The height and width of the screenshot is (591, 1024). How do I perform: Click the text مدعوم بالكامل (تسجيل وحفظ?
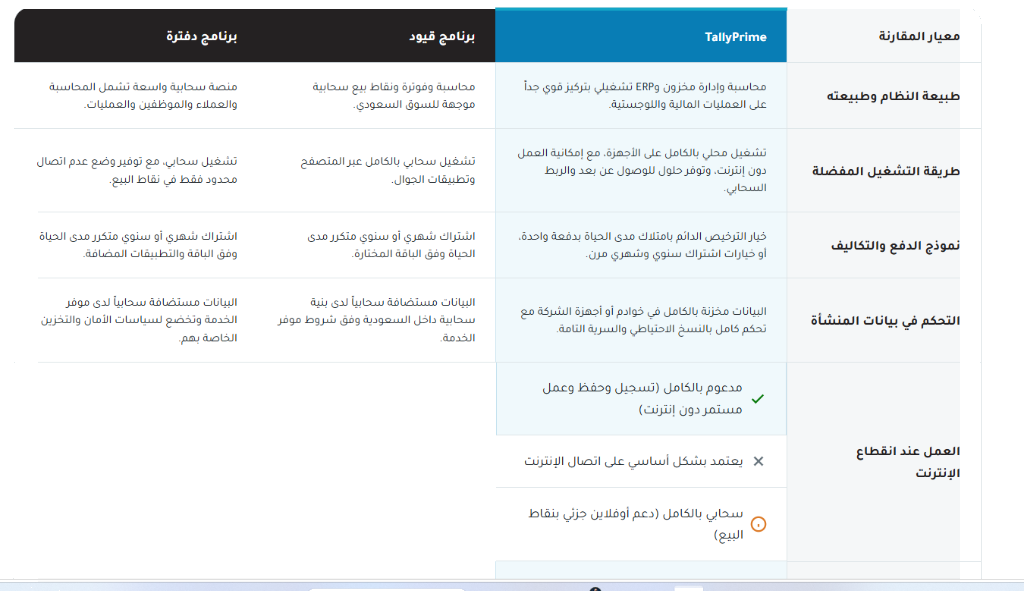click(x=642, y=398)
